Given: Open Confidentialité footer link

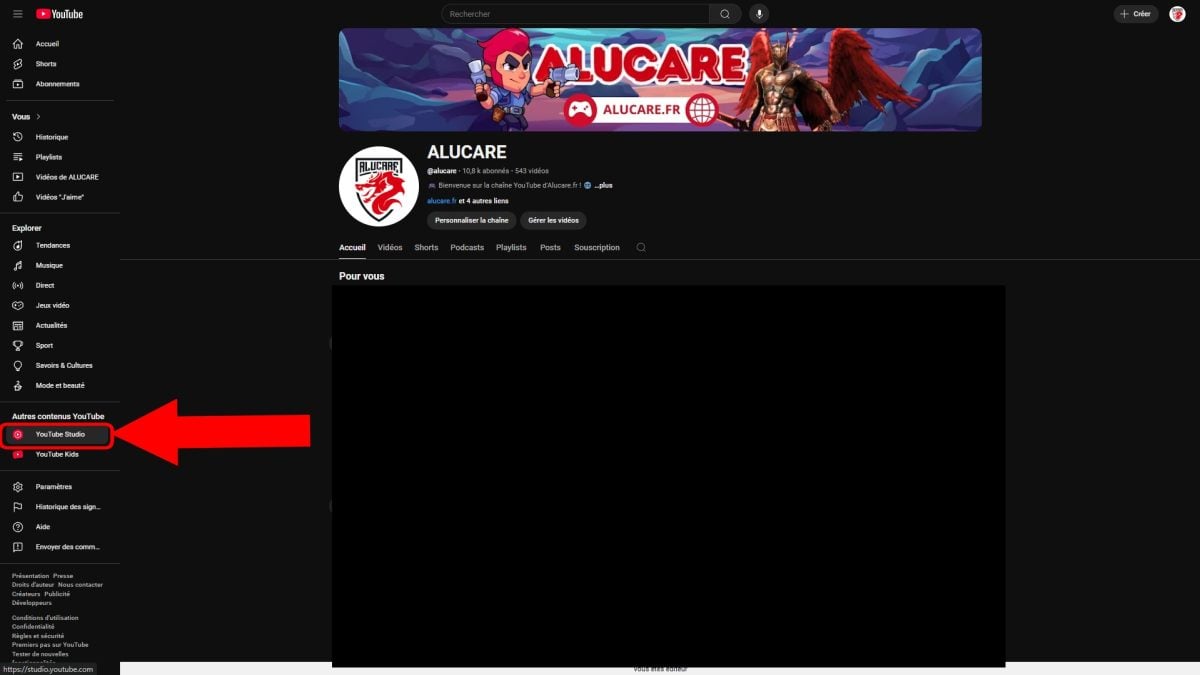Looking at the screenshot, I should click(33, 627).
